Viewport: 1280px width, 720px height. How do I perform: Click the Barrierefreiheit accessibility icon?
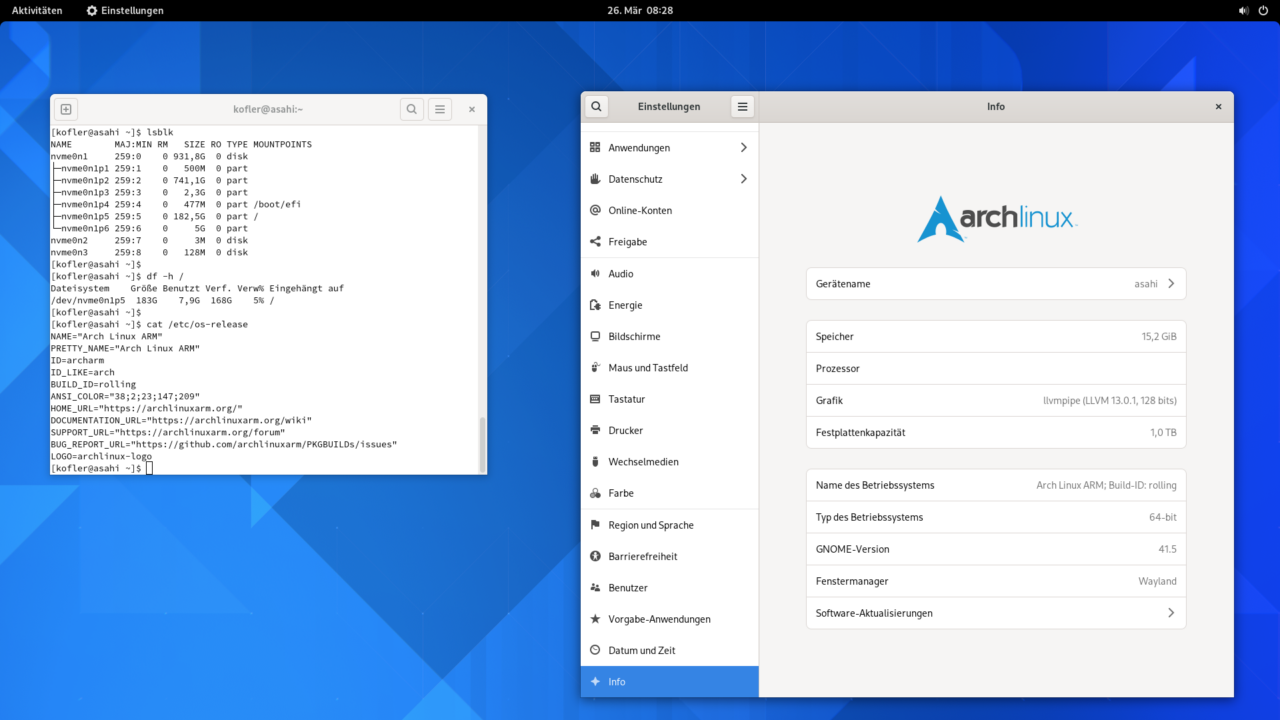(x=596, y=556)
